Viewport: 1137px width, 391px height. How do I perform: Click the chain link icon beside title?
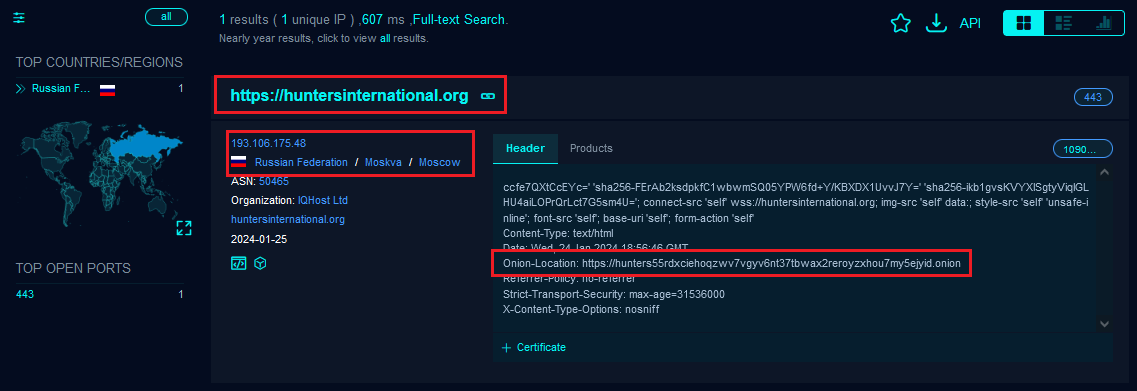coord(488,96)
